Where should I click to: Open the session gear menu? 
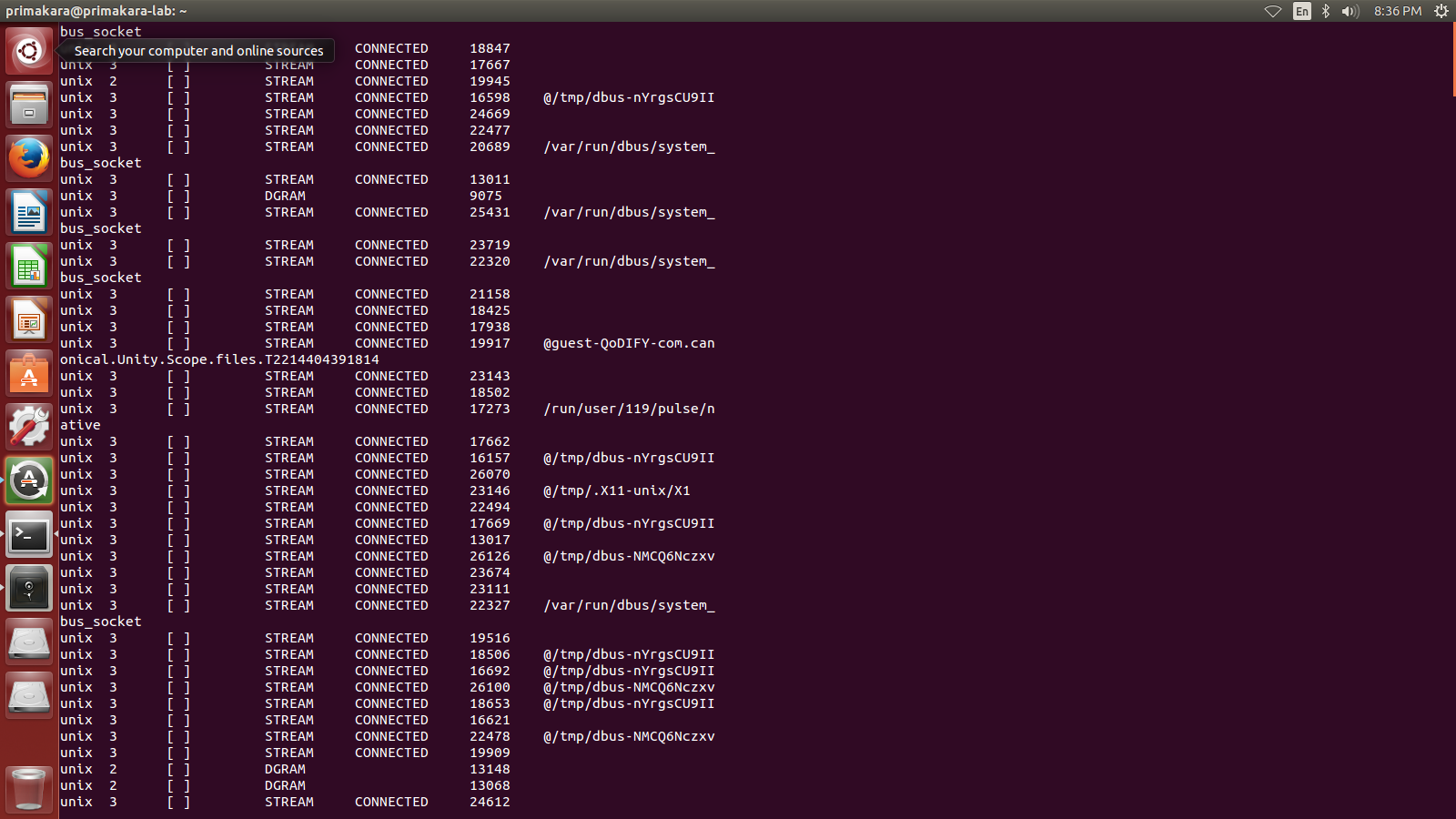tap(1441, 11)
